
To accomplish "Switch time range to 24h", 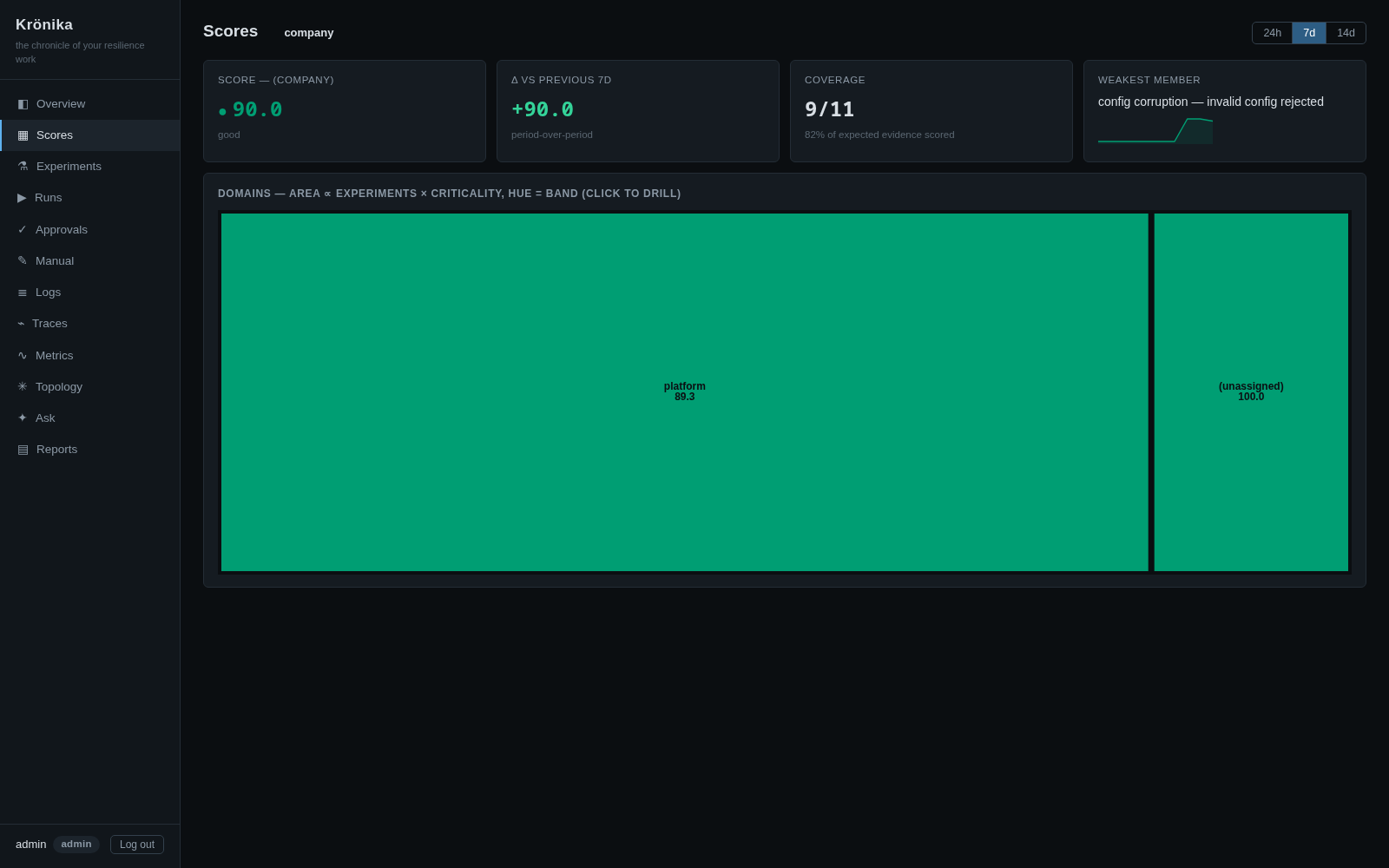I will (x=1273, y=33).
